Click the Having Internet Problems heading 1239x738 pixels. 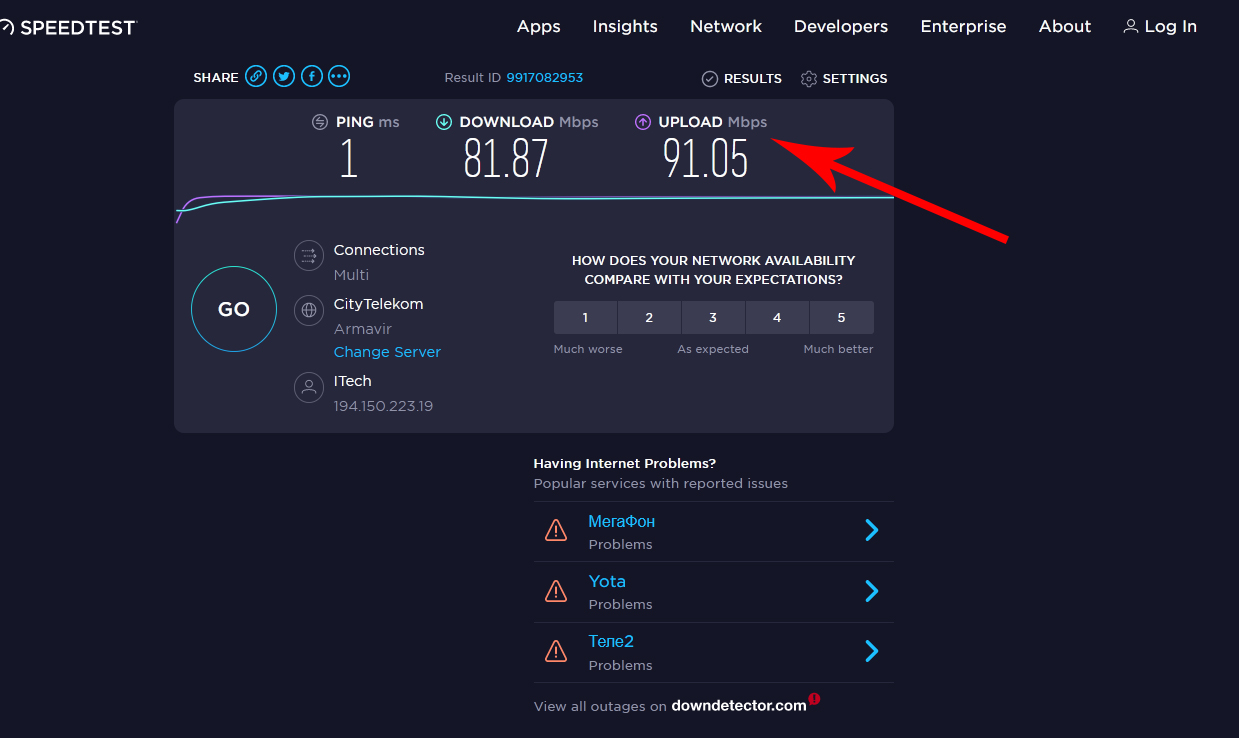[625, 464]
